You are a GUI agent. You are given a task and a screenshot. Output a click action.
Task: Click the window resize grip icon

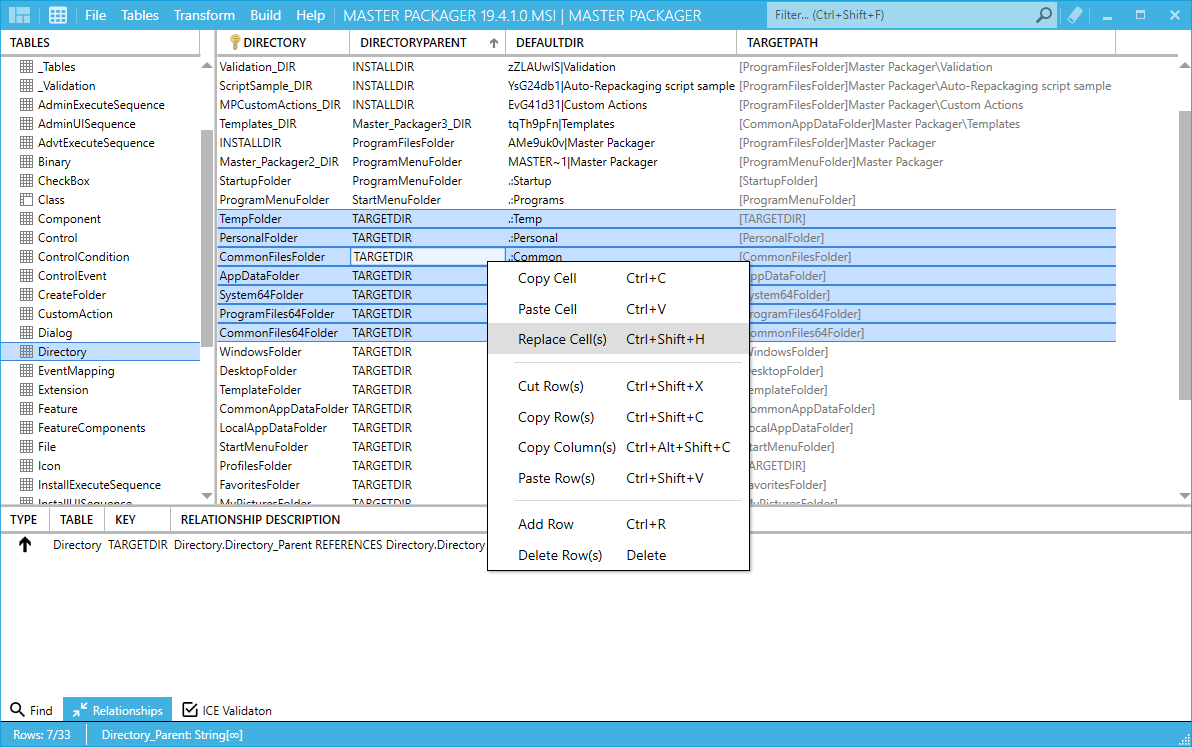[x=1184, y=739]
